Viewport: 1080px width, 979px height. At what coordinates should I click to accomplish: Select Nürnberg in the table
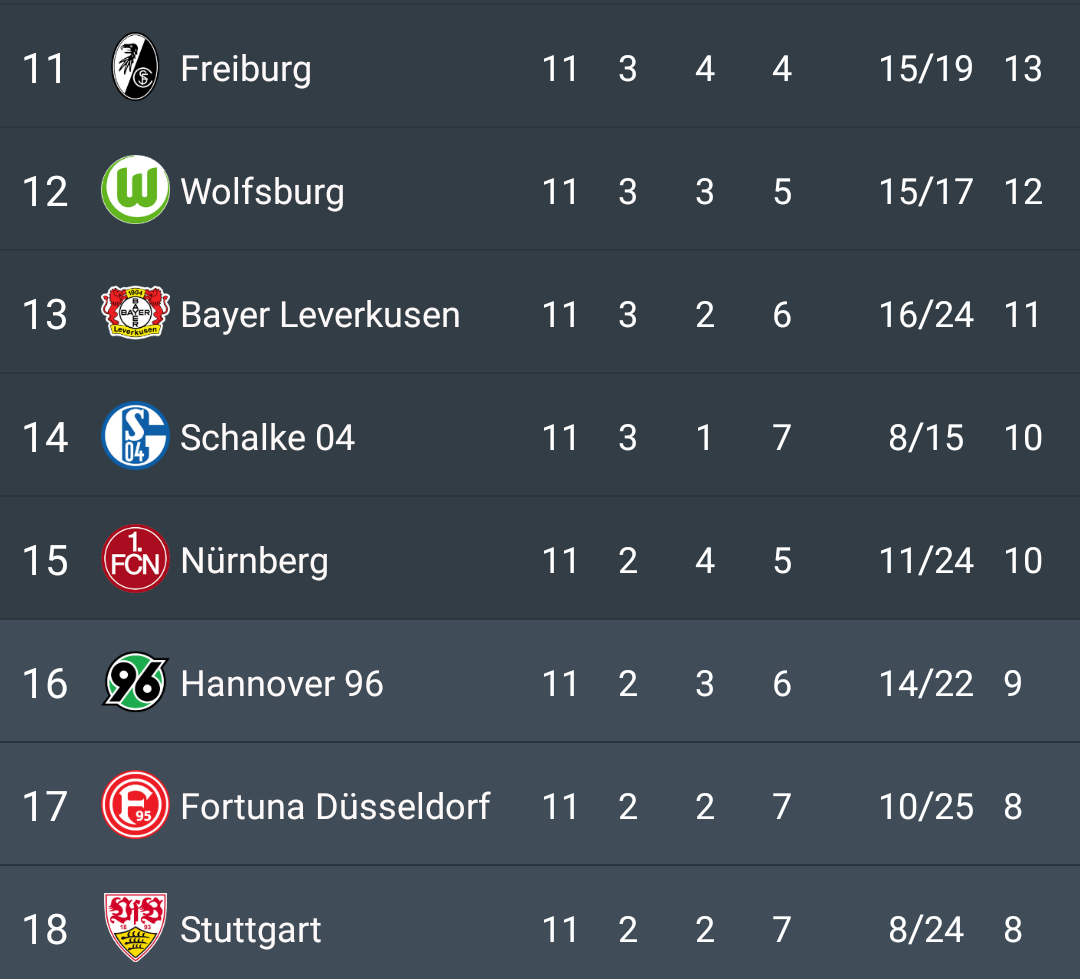pos(254,561)
